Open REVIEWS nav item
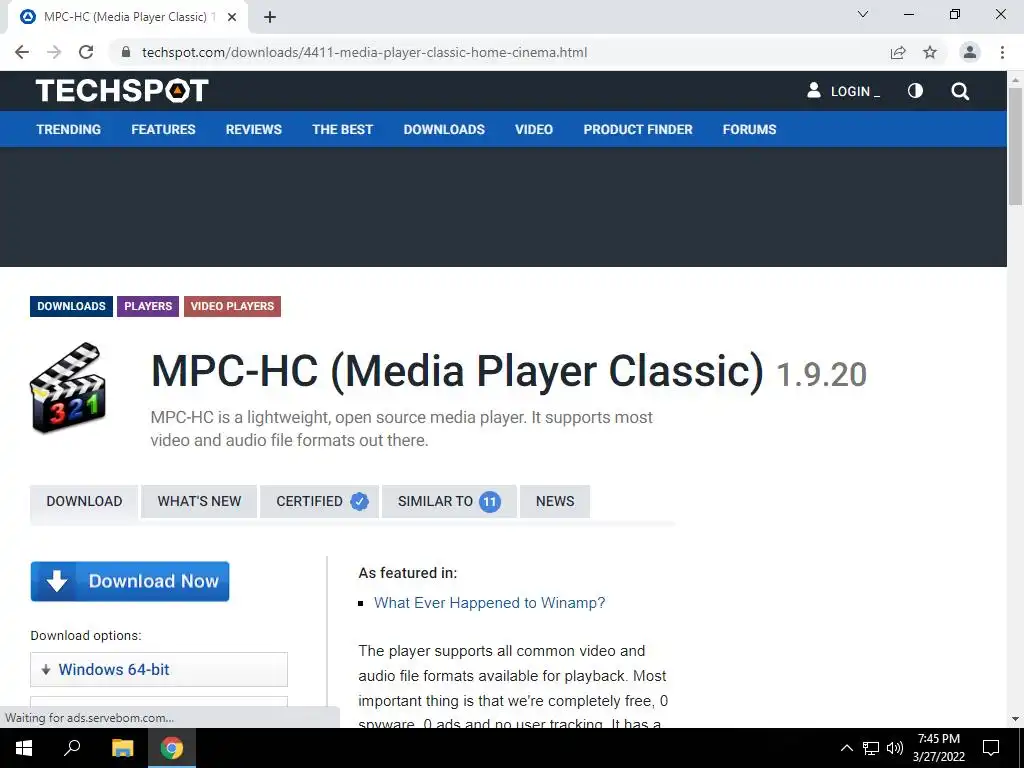The height and width of the screenshot is (768, 1024). point(254,129)
